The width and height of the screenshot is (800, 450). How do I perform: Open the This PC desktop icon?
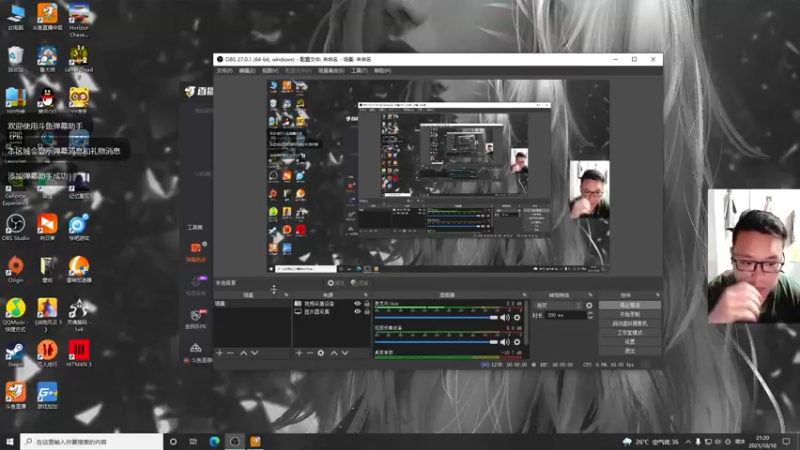[x=16, y=16]
